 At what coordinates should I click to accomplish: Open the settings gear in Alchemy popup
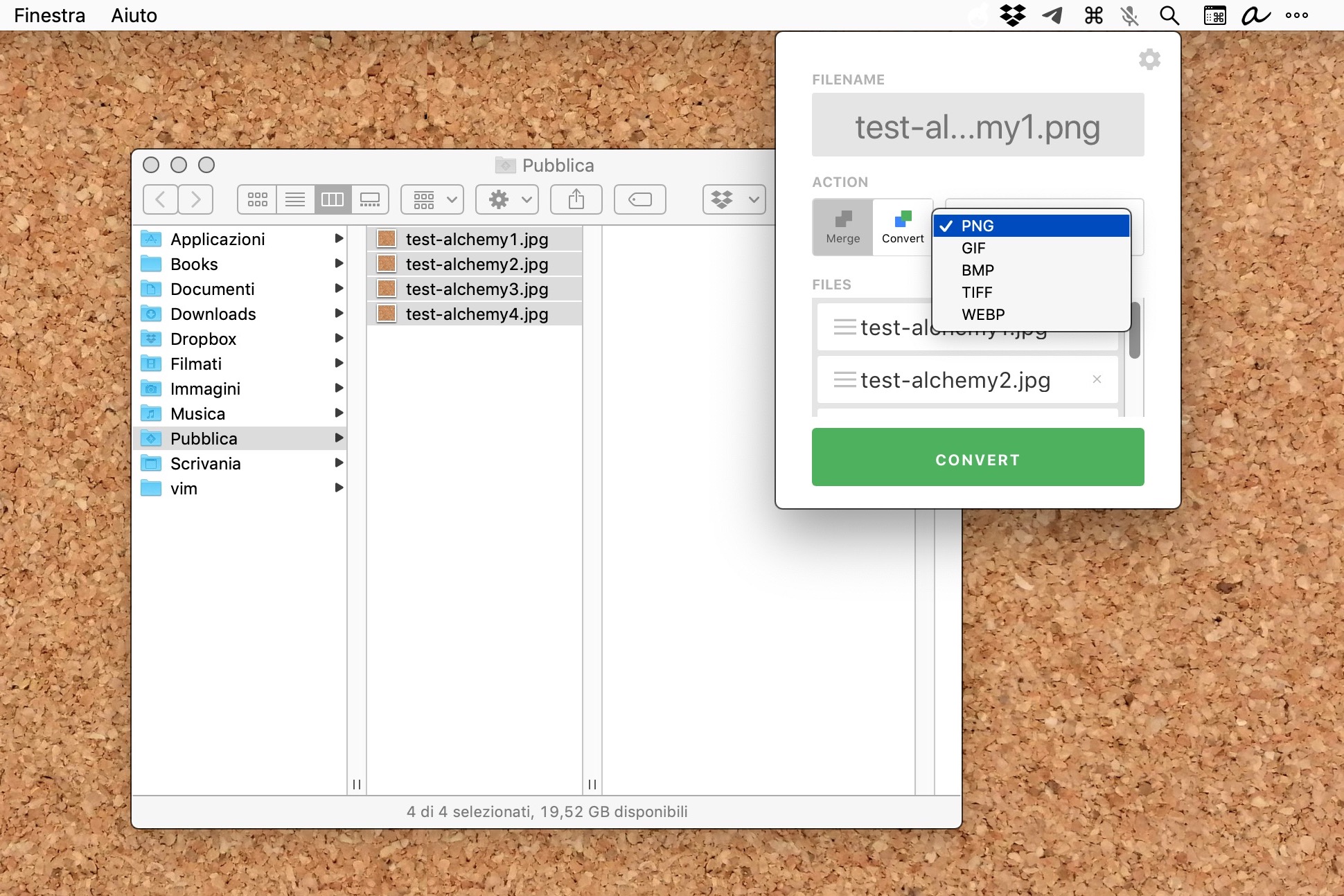pos(1149,60)
